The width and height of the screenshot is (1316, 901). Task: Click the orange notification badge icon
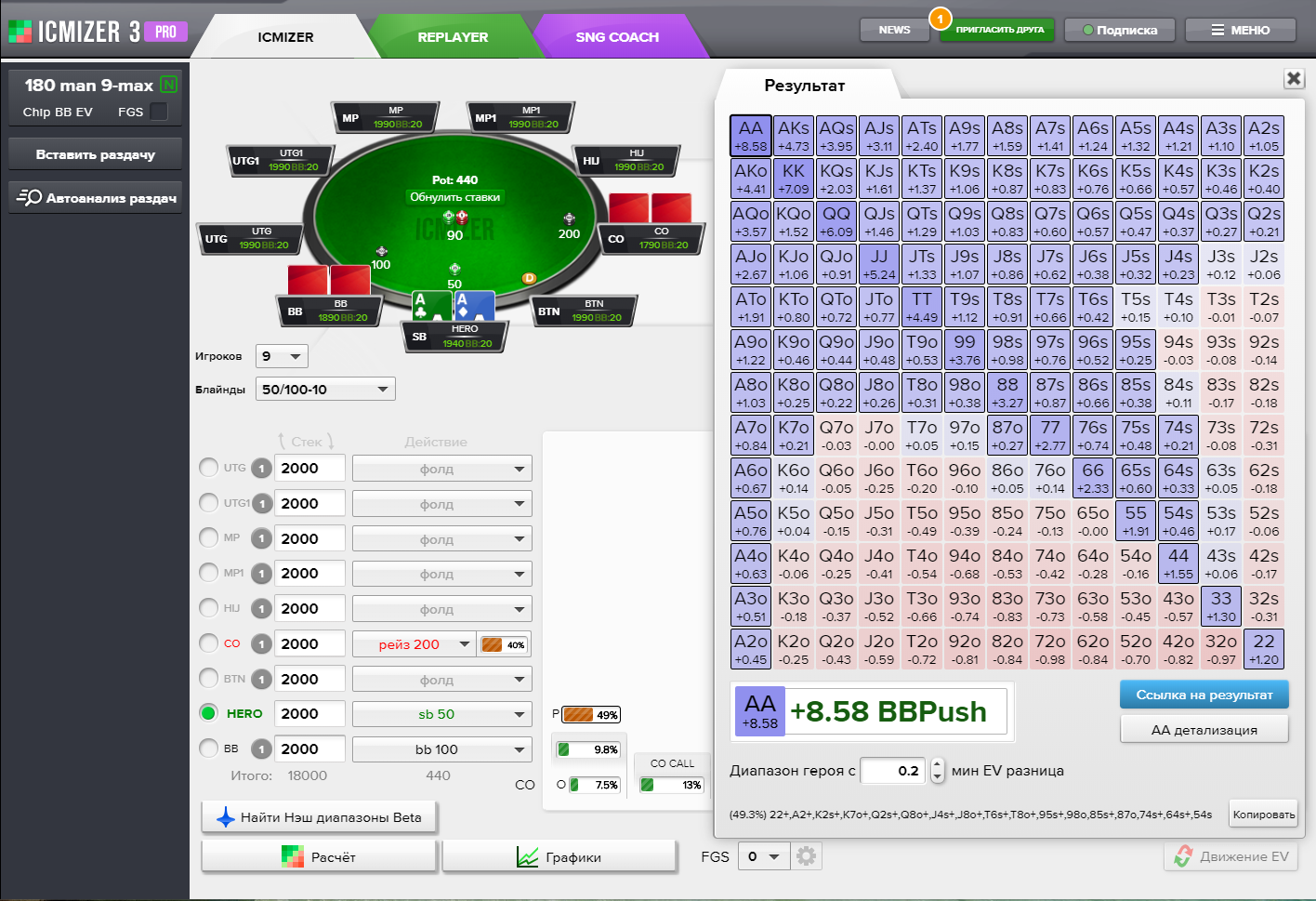click(940, 18)
